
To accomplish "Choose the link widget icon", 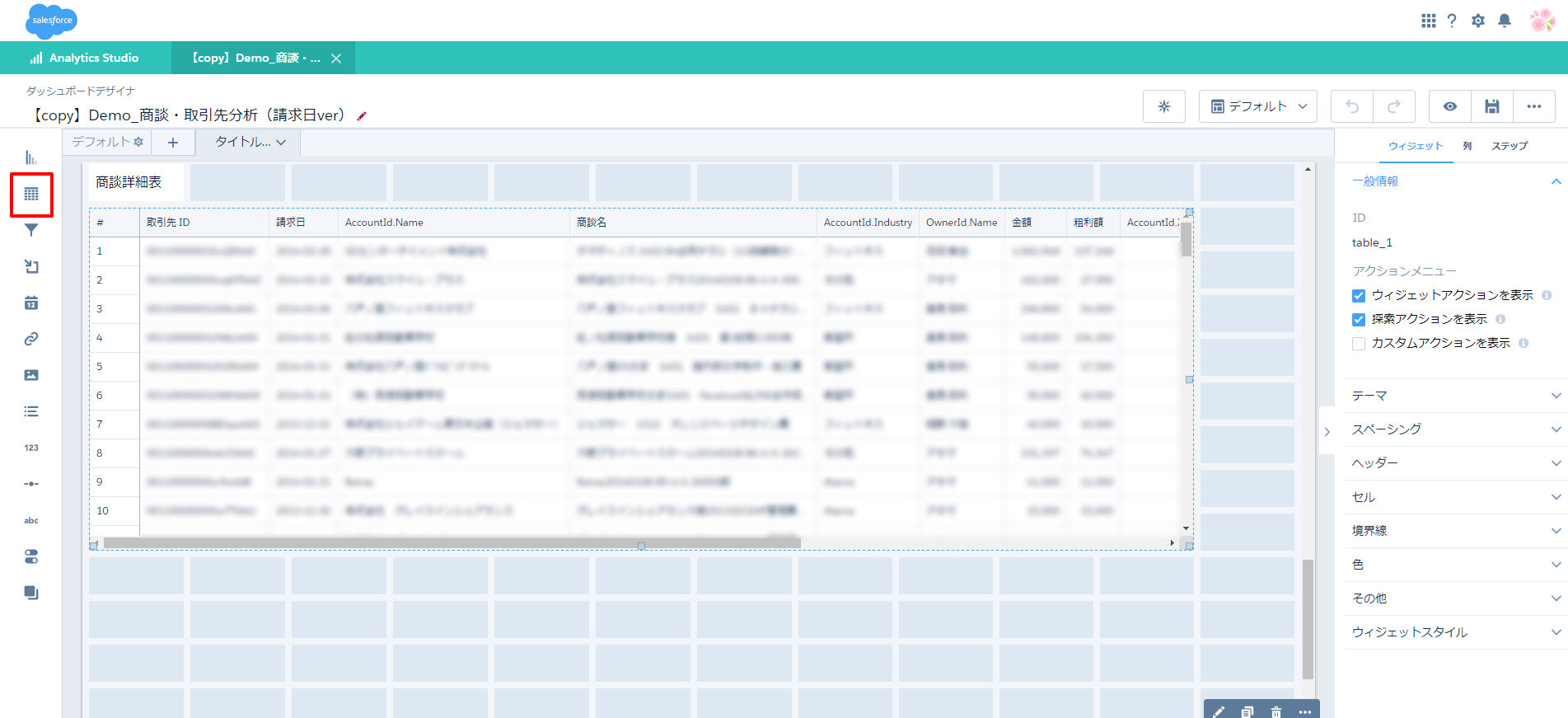I will click(x=31, y=339).
